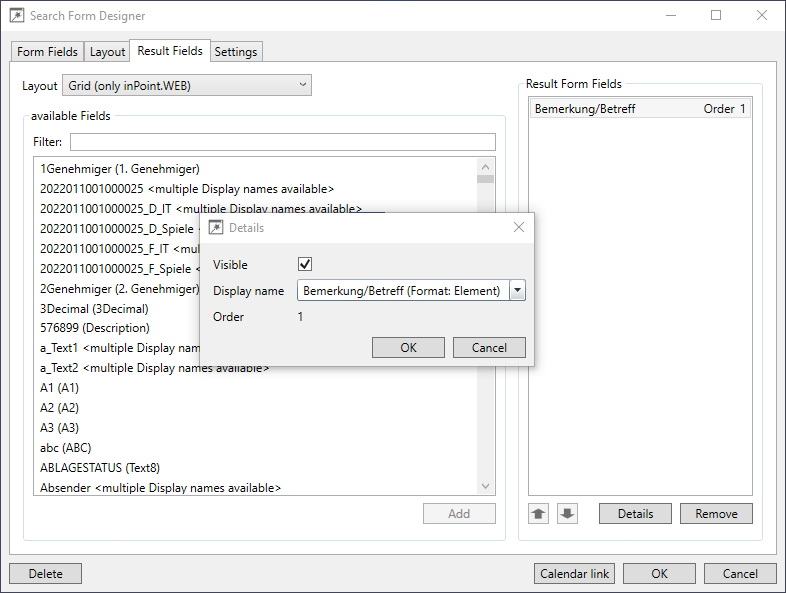Click the Search Form Designer window icon
The height and width of the screenshot is (593, 786).
pos(17,16)
